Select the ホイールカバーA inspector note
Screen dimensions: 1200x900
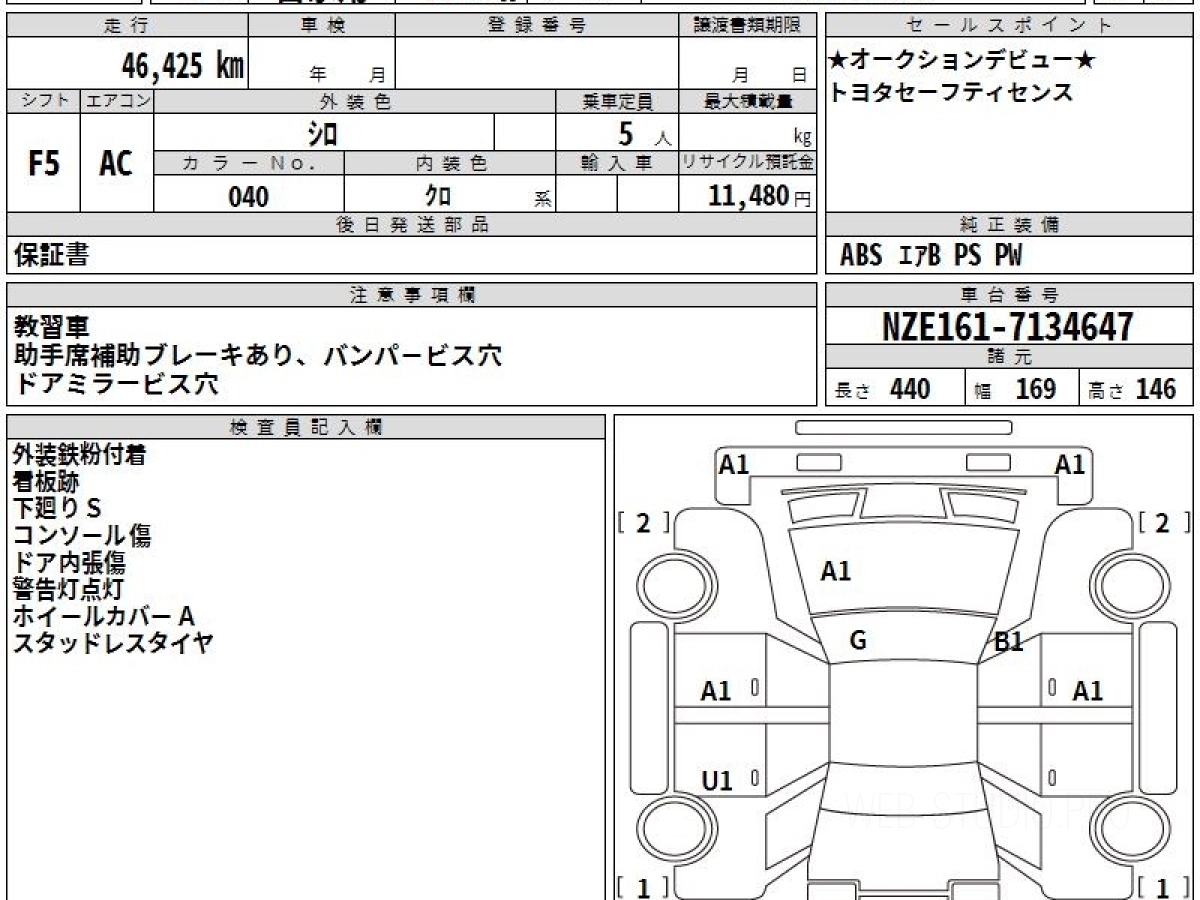click(103, 616)
